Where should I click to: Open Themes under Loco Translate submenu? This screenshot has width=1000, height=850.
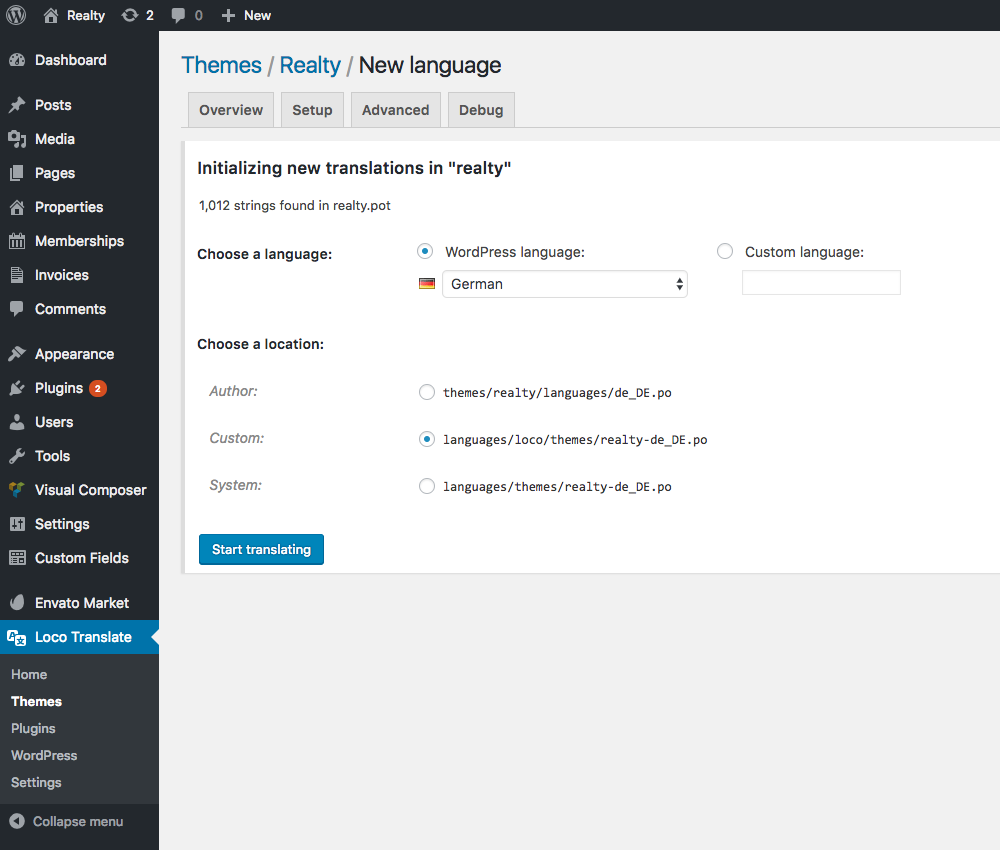tap(36, 701)
